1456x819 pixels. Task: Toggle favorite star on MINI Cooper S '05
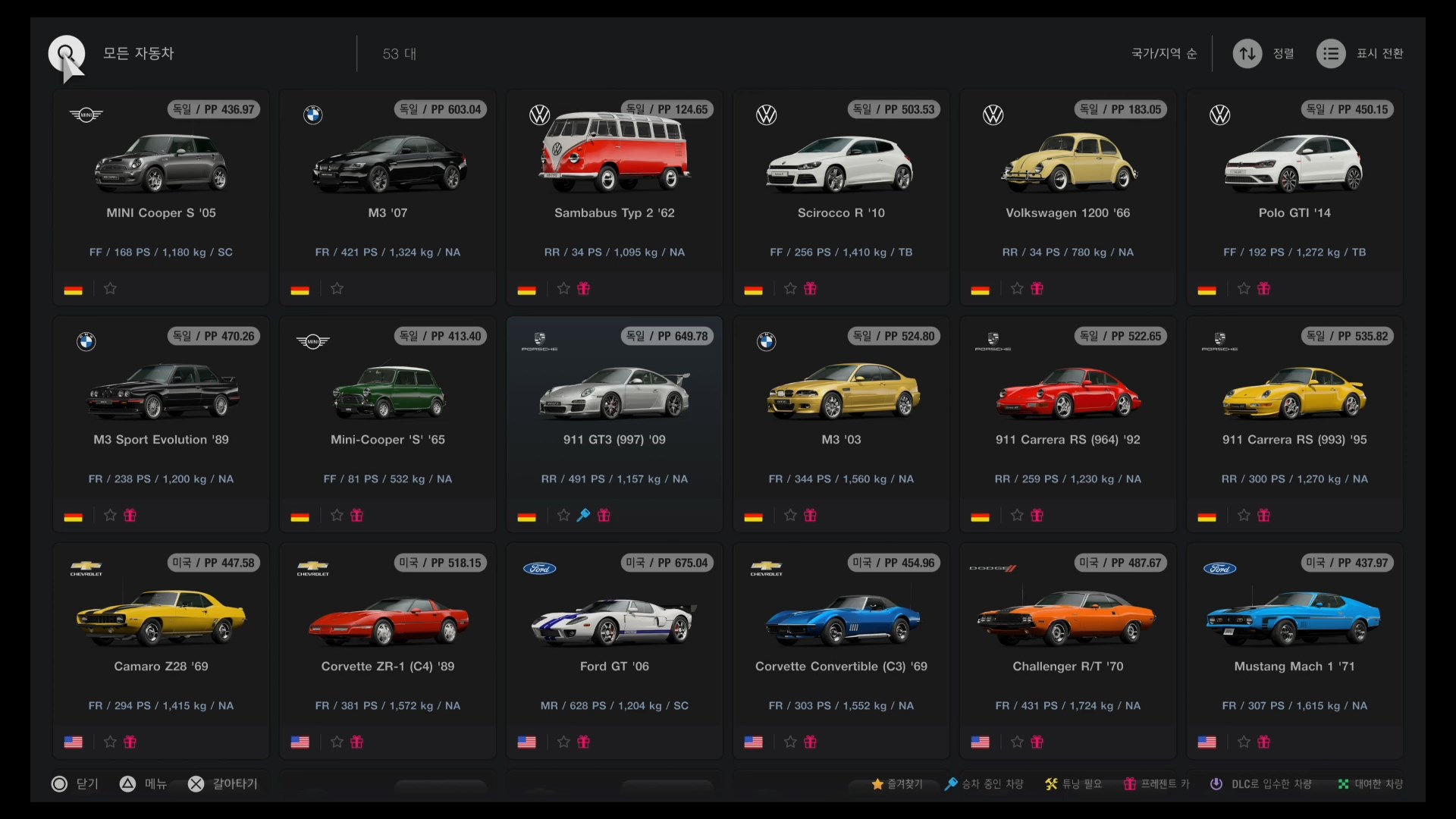(110, 288)
